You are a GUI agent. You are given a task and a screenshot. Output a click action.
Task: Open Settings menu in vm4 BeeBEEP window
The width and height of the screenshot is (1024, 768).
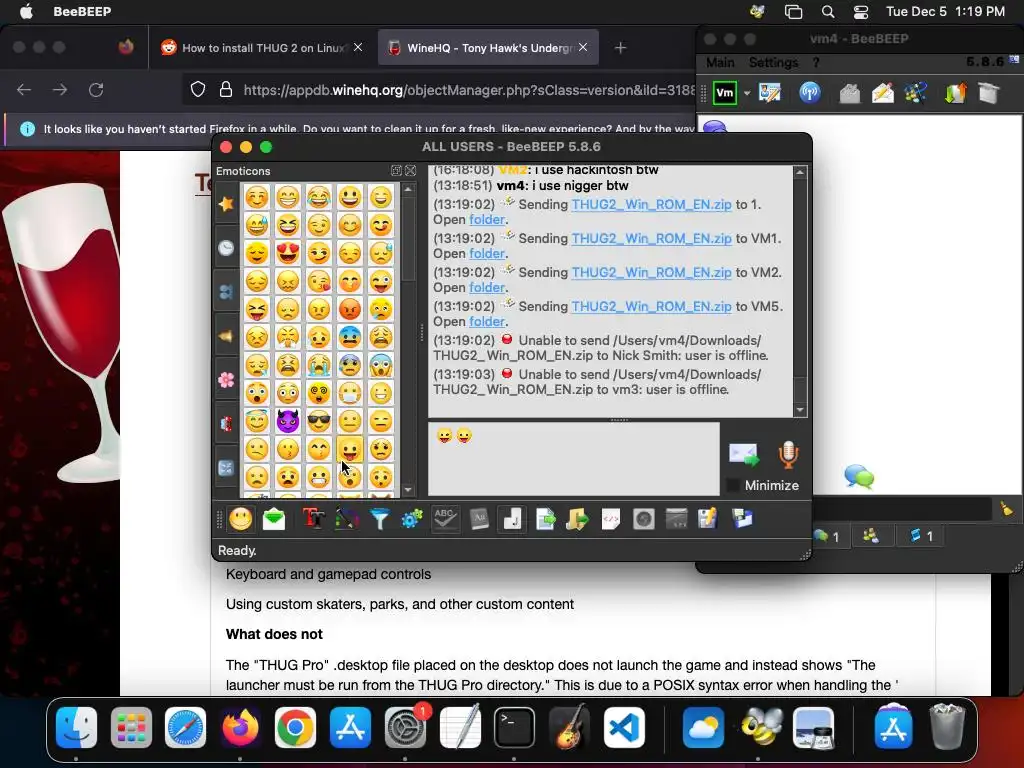click(773, 62)
